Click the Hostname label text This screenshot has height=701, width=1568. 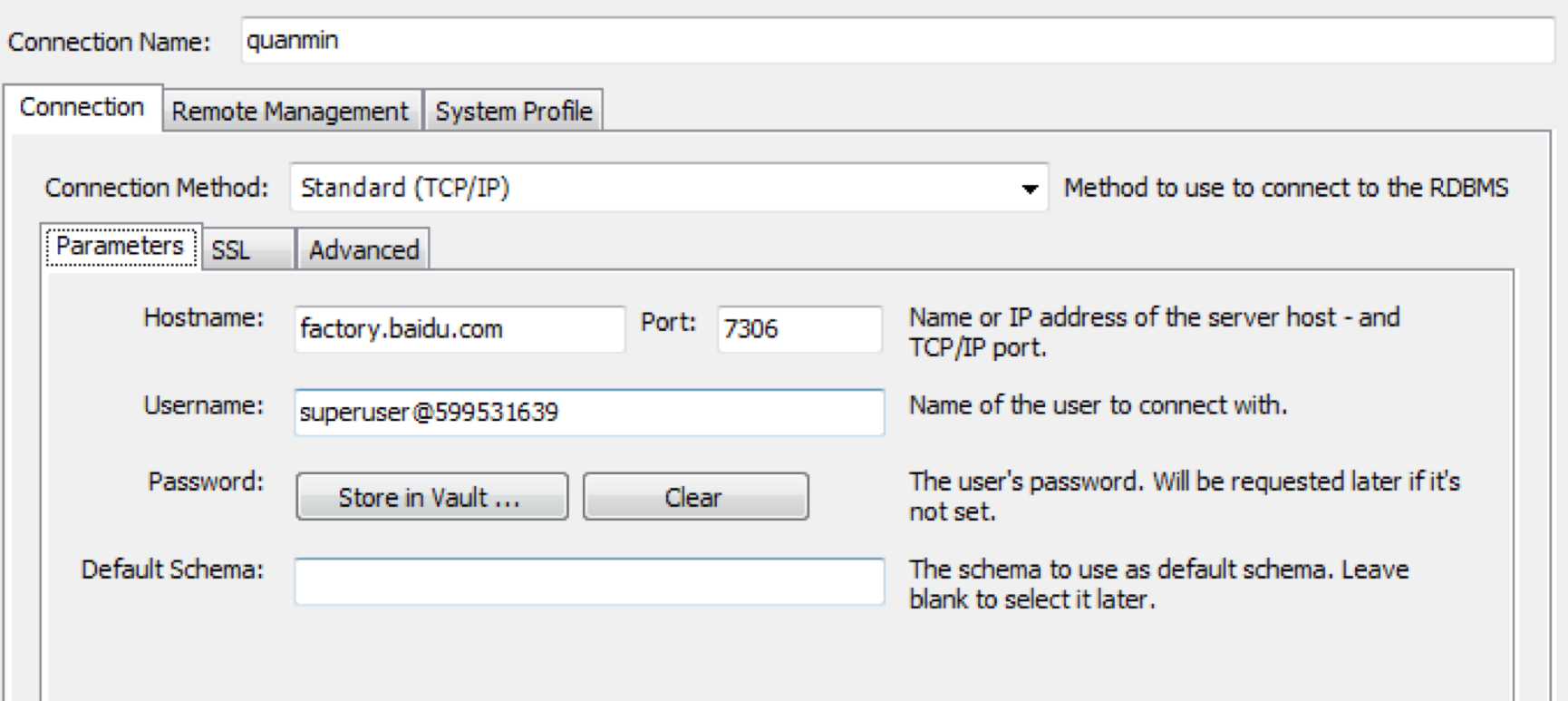(203, 317)
